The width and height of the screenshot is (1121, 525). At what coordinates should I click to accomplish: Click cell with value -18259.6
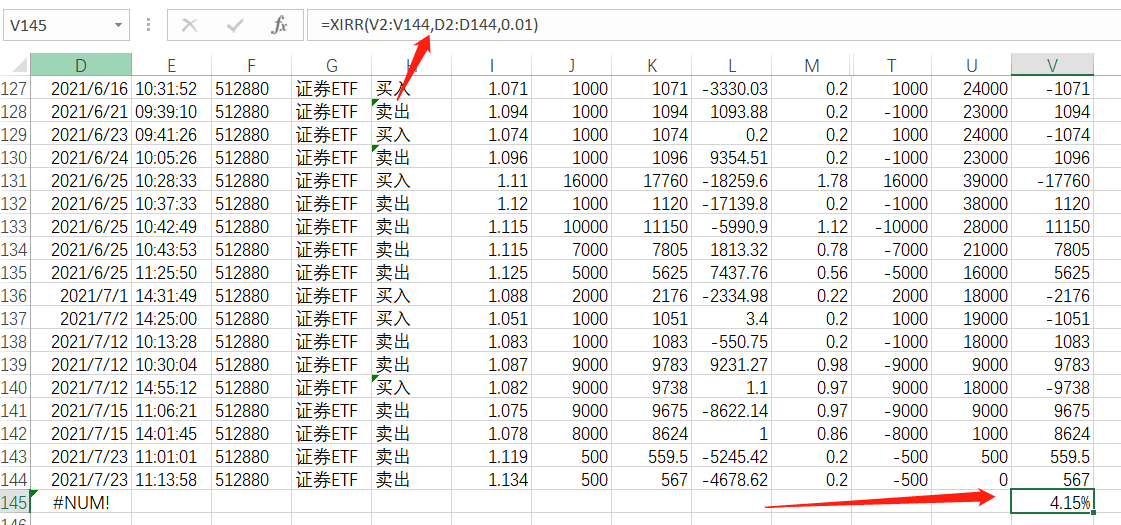tap(732, 180)
